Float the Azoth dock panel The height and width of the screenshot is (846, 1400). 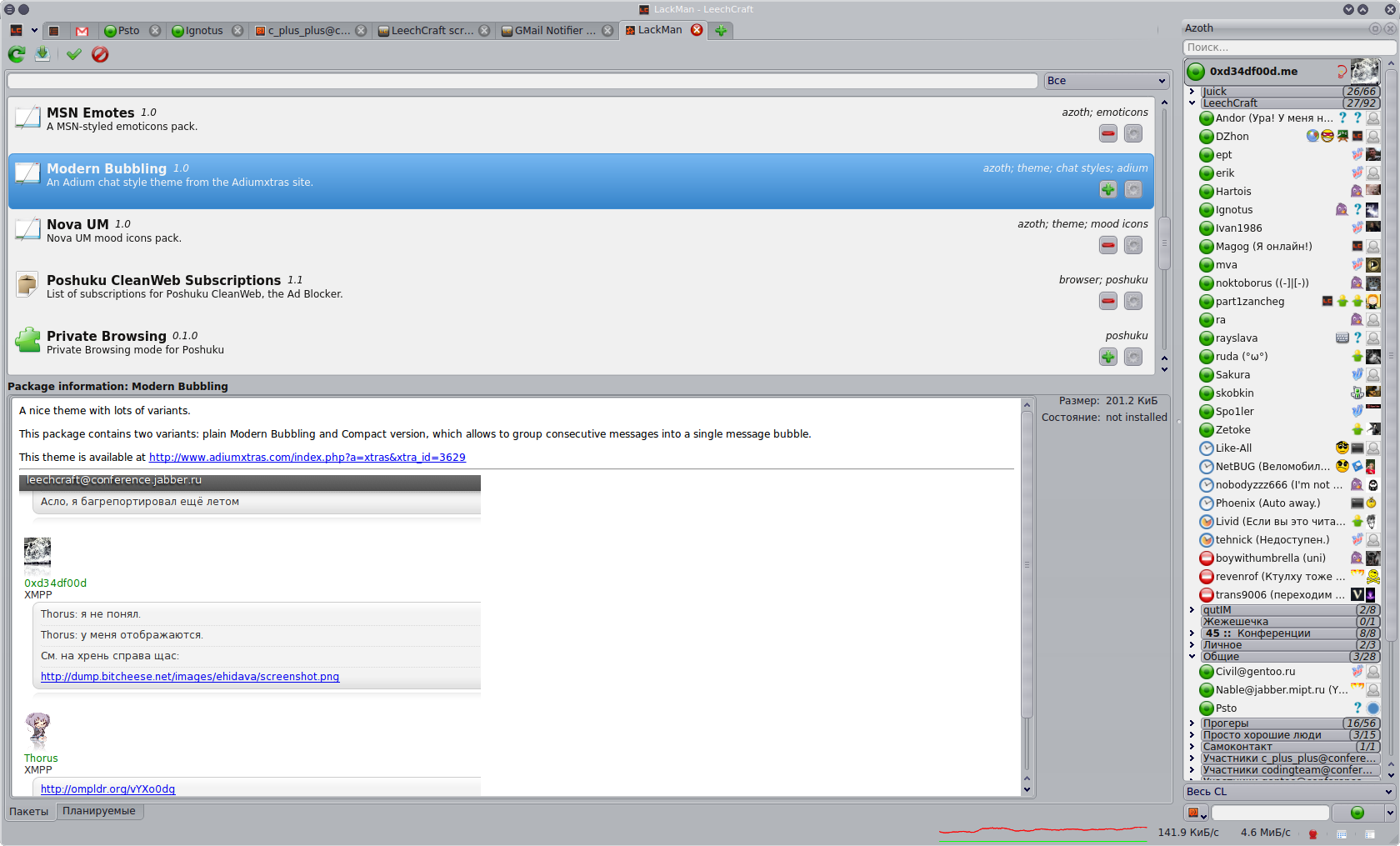pyautogui.click(x=1375, y=28)
